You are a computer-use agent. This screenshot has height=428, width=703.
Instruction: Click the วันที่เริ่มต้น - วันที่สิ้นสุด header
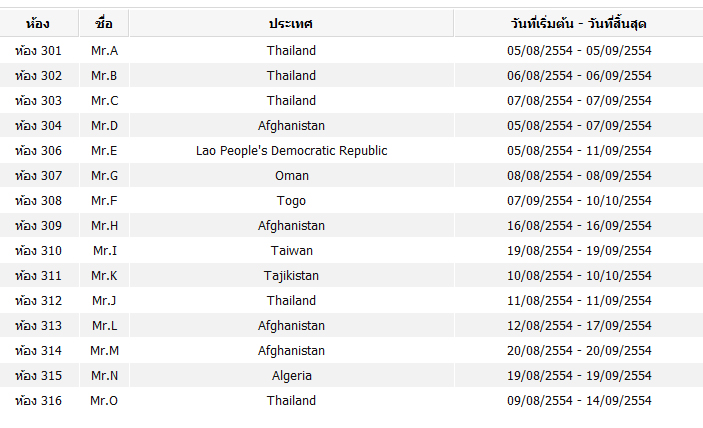coord(578,23)
